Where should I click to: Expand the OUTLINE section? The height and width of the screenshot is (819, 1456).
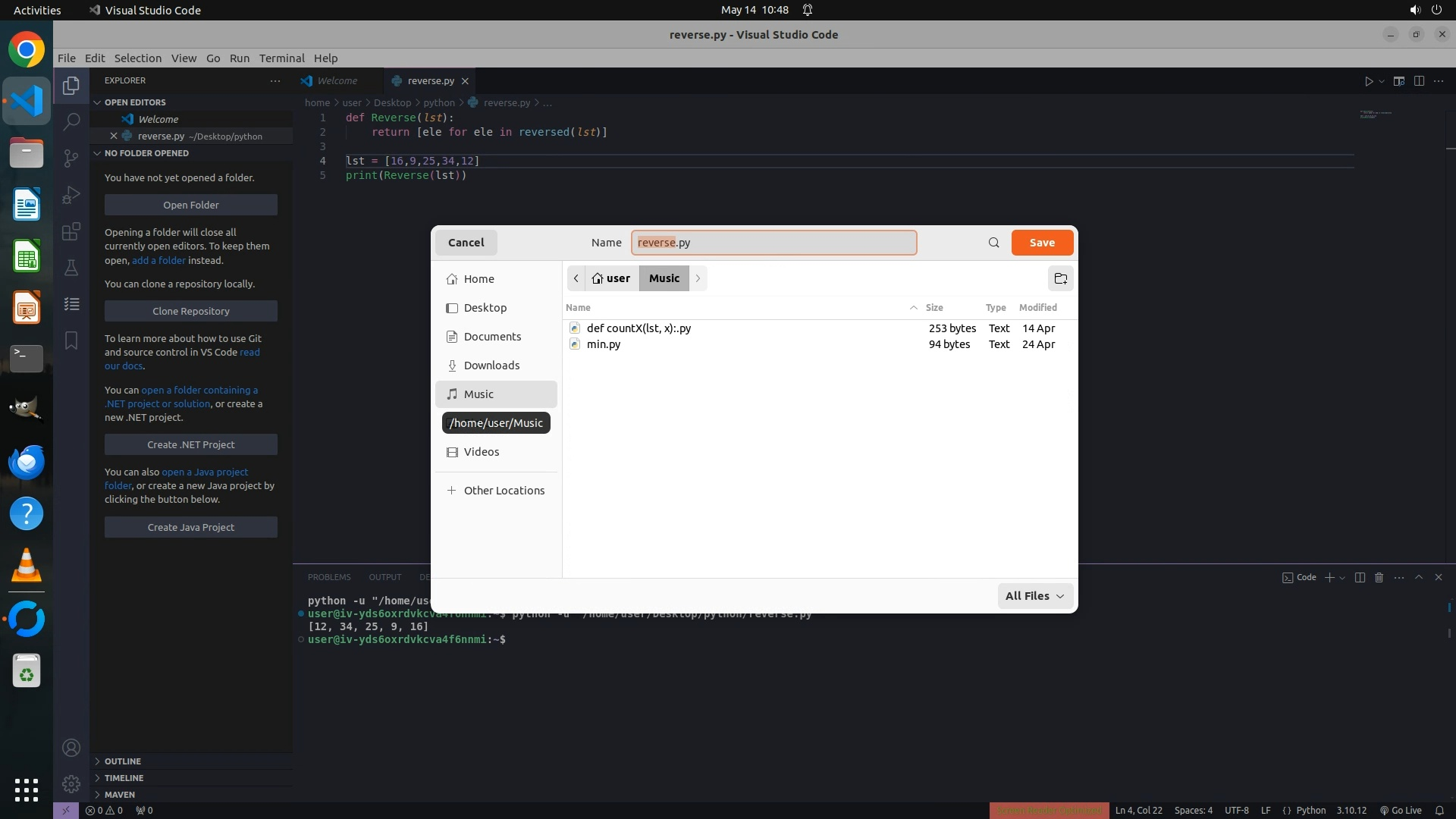123,761
